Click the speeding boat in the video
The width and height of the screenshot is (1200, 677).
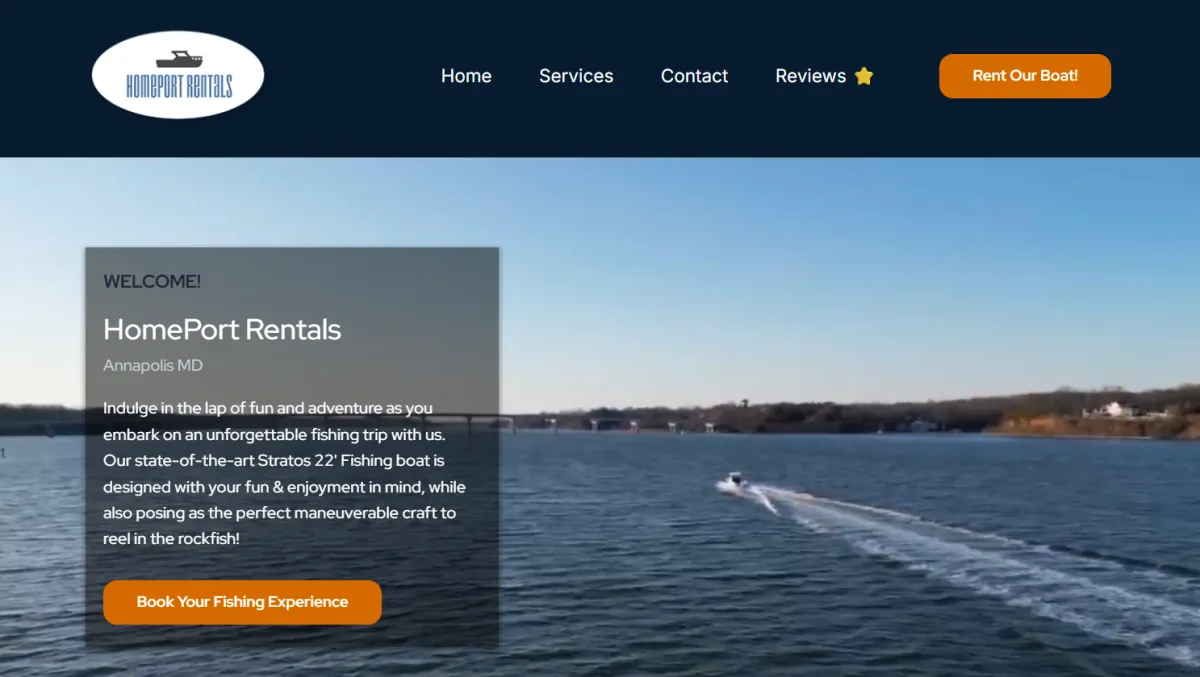(733, 481)
